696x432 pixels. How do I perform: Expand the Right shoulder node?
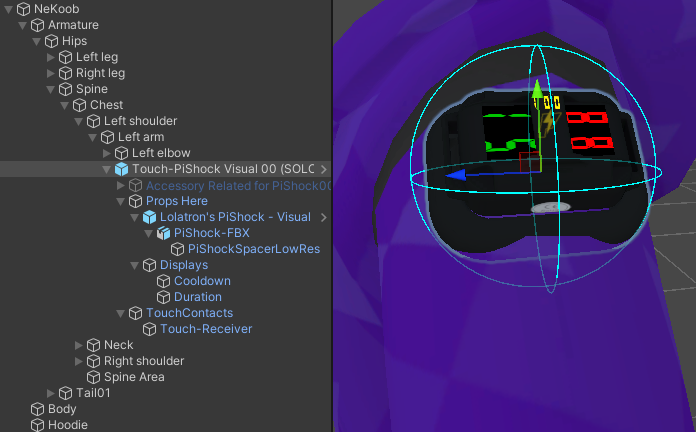point(79,361)
